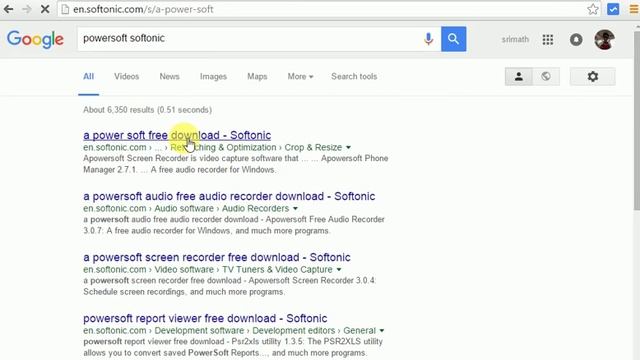Image resolution: width=640 pixels, height=360 pixels.
Task: Open Search tools options
Action: coord(354,76)
